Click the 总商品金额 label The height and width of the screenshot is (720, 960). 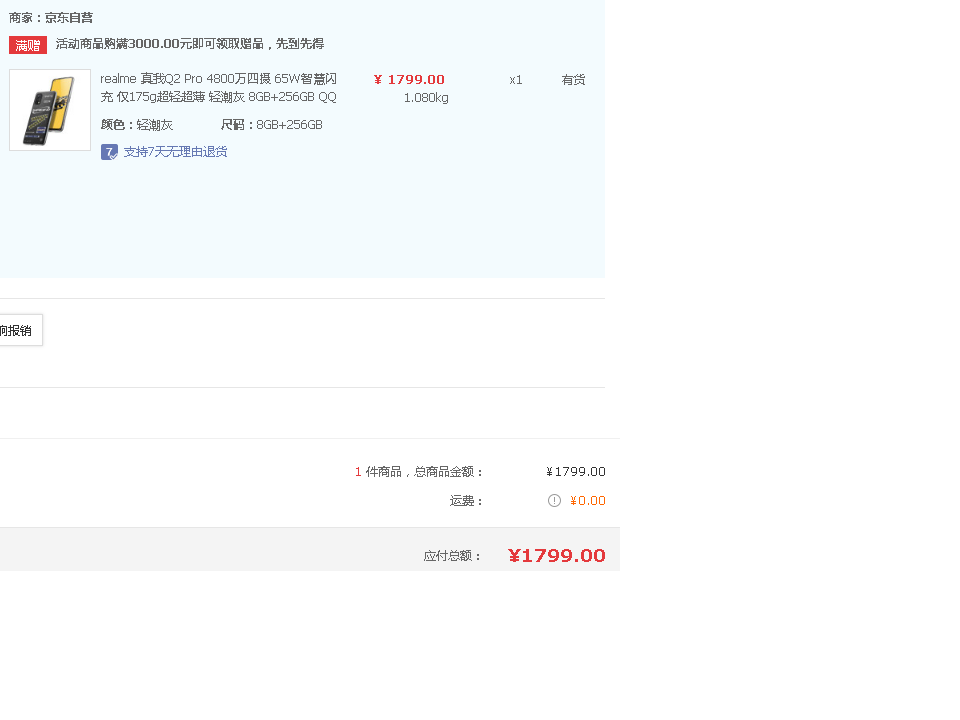pyautogui.click(x=449, y=472)
